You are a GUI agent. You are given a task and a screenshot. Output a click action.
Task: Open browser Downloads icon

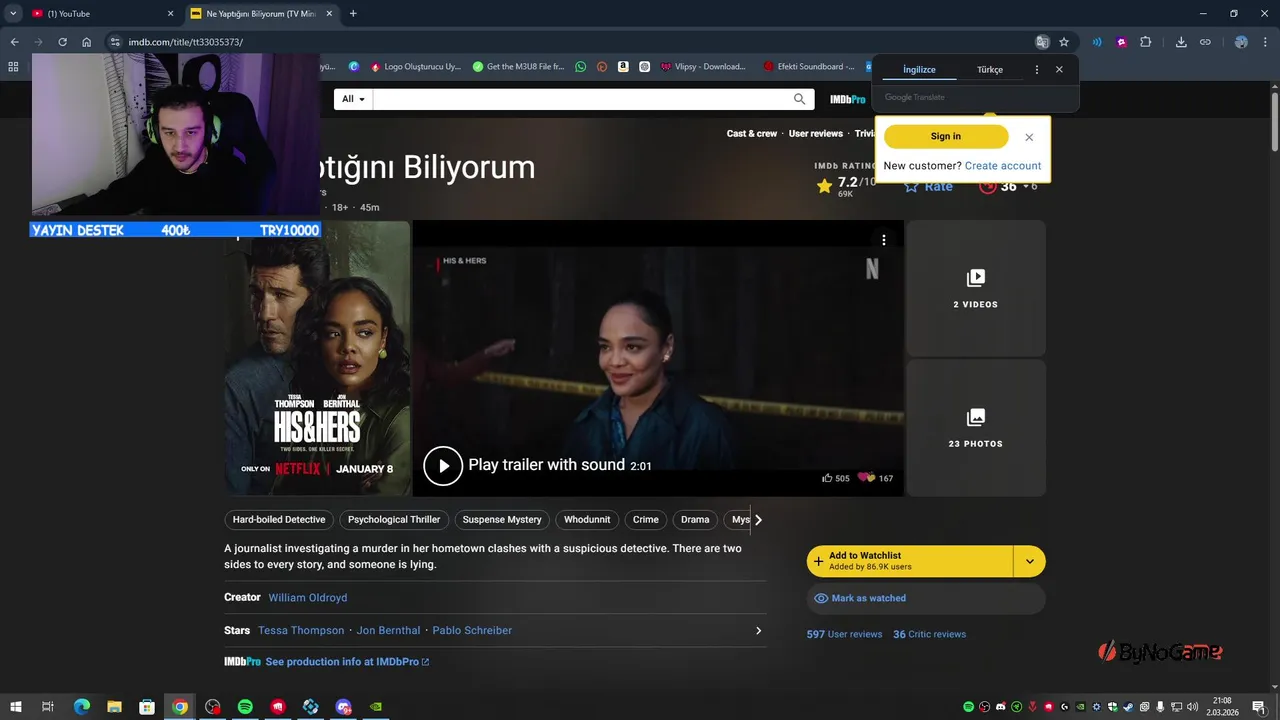pyautogui.click(x=1181, y=42)
